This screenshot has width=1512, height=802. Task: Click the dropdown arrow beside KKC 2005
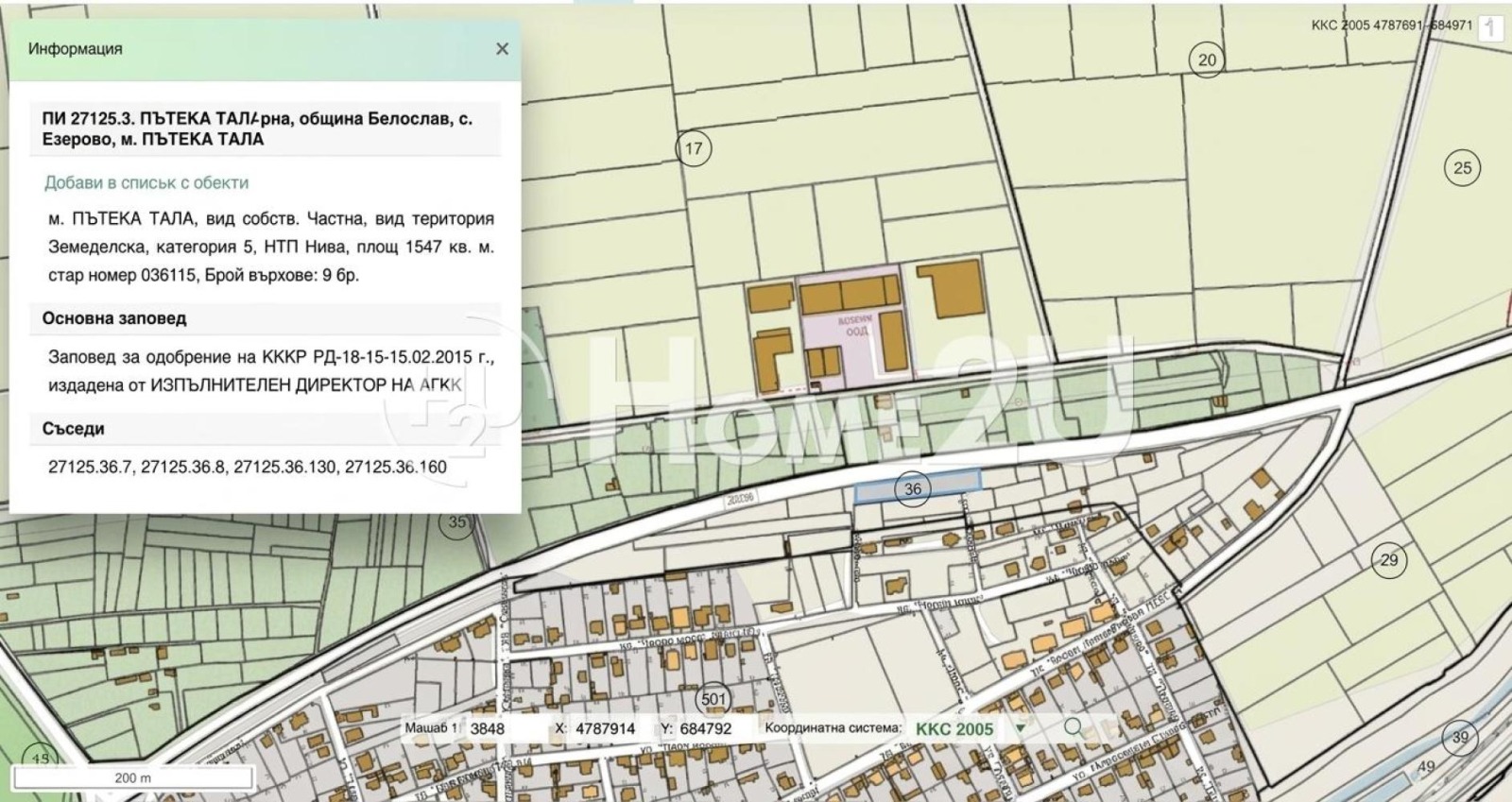(1020, 728)
